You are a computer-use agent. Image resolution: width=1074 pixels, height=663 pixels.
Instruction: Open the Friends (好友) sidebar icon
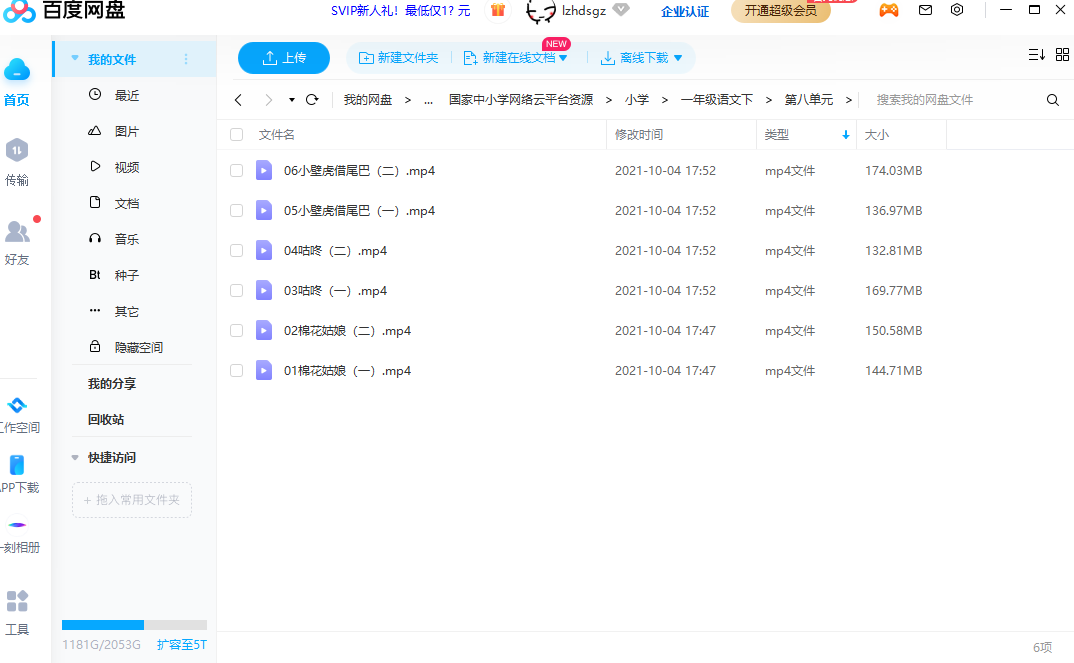17,233
